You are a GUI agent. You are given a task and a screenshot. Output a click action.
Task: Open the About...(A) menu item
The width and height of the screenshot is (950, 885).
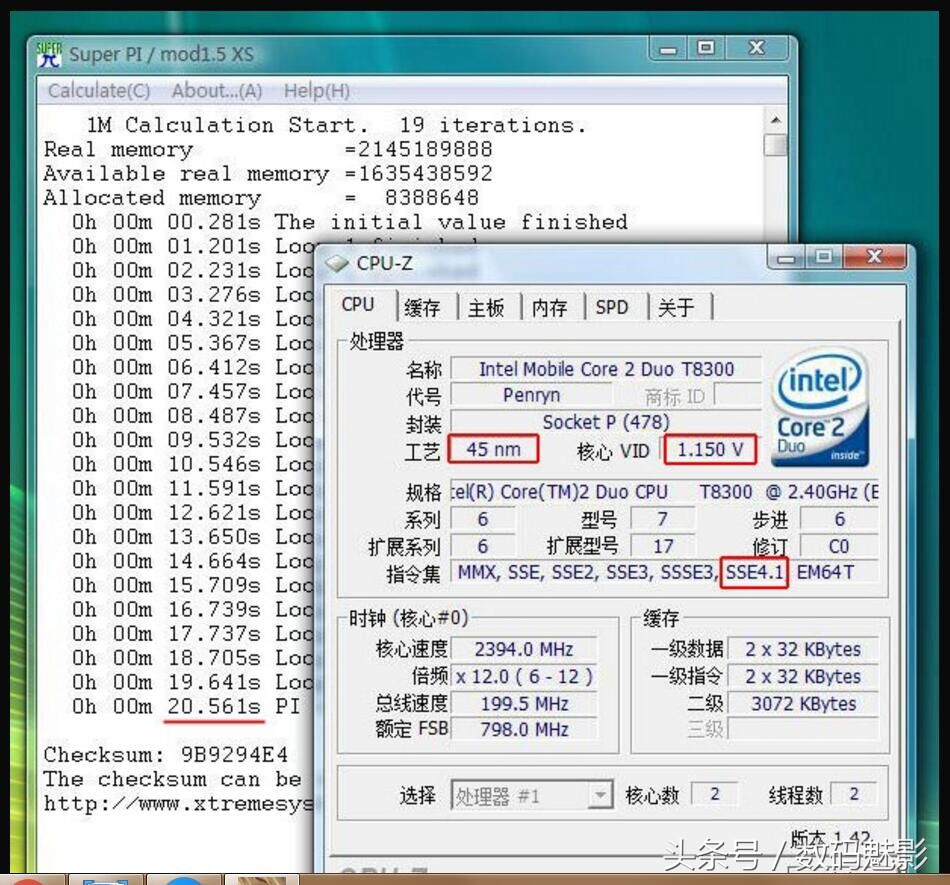[214, 90]
